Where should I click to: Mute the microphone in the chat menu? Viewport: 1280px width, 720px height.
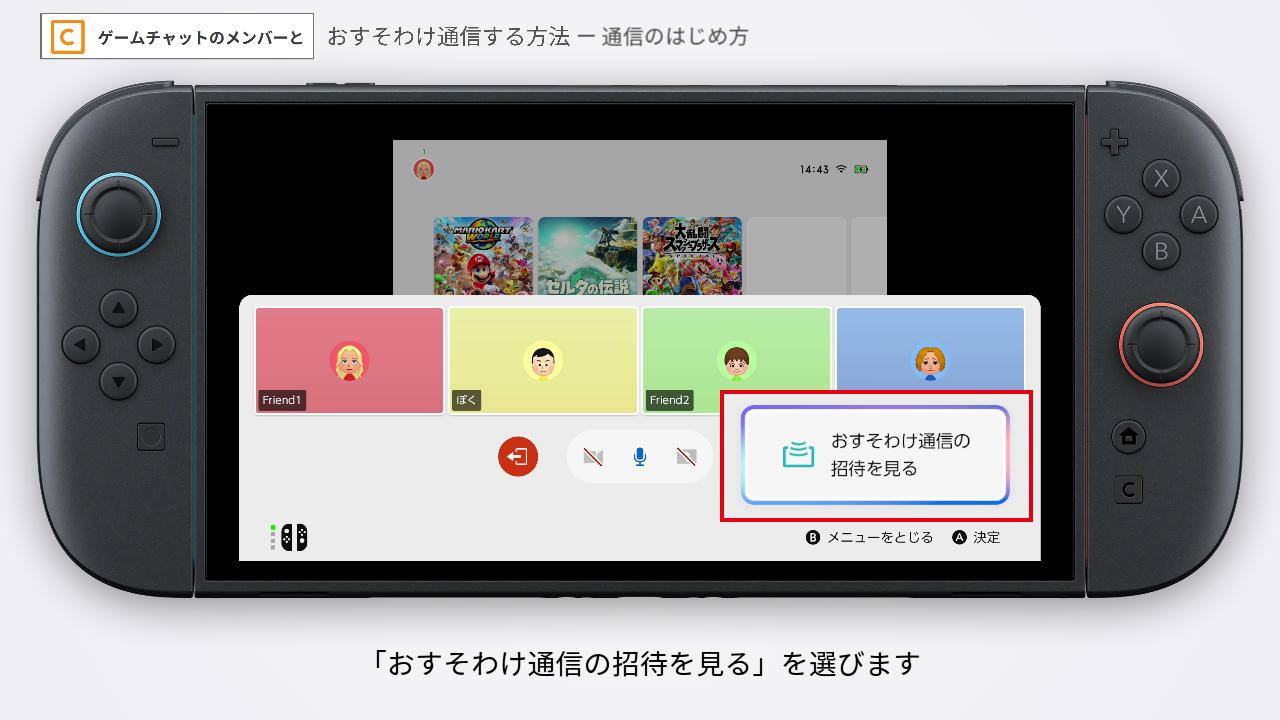[x=638, y=455]
